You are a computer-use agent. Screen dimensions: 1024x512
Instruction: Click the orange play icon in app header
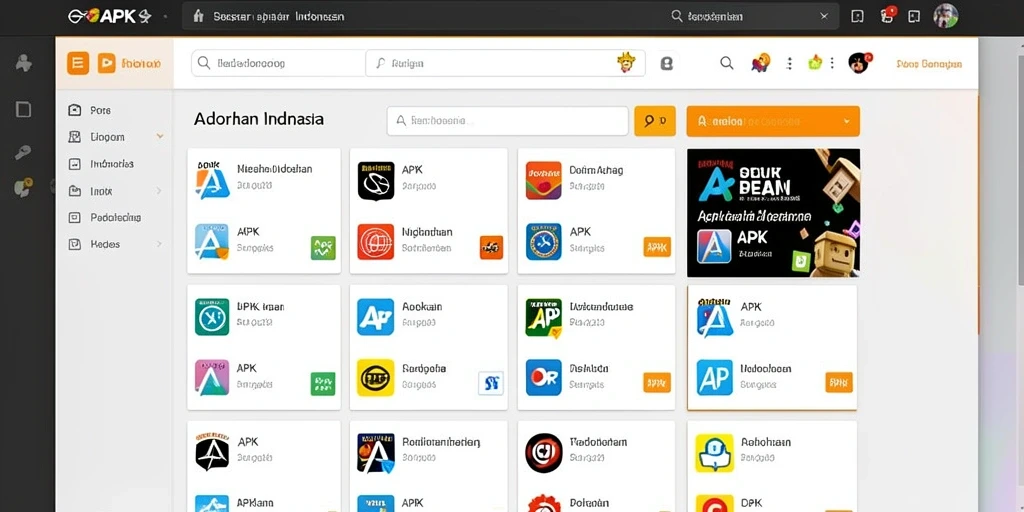[x=106, y=63]
